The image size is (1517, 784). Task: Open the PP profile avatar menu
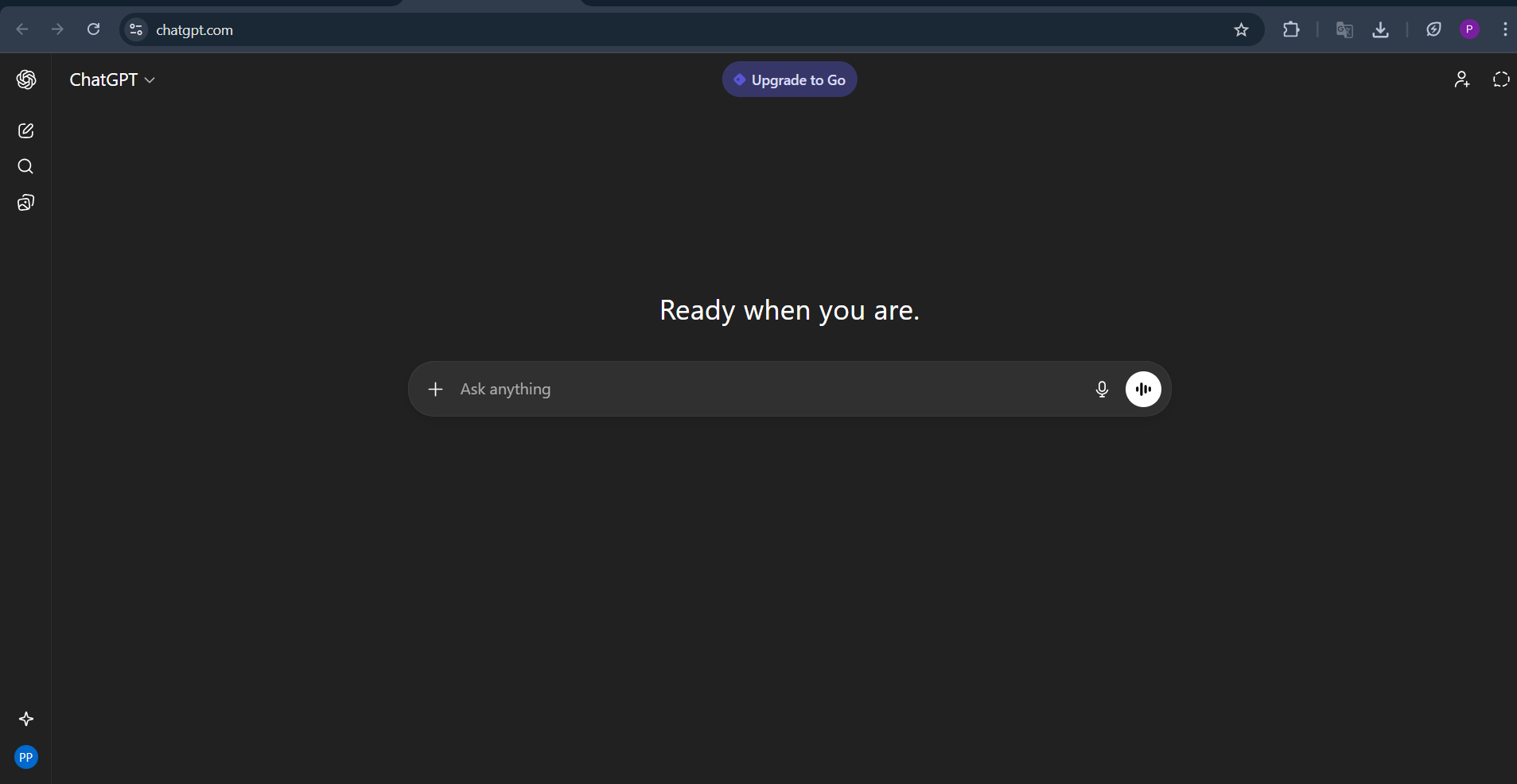26,757
